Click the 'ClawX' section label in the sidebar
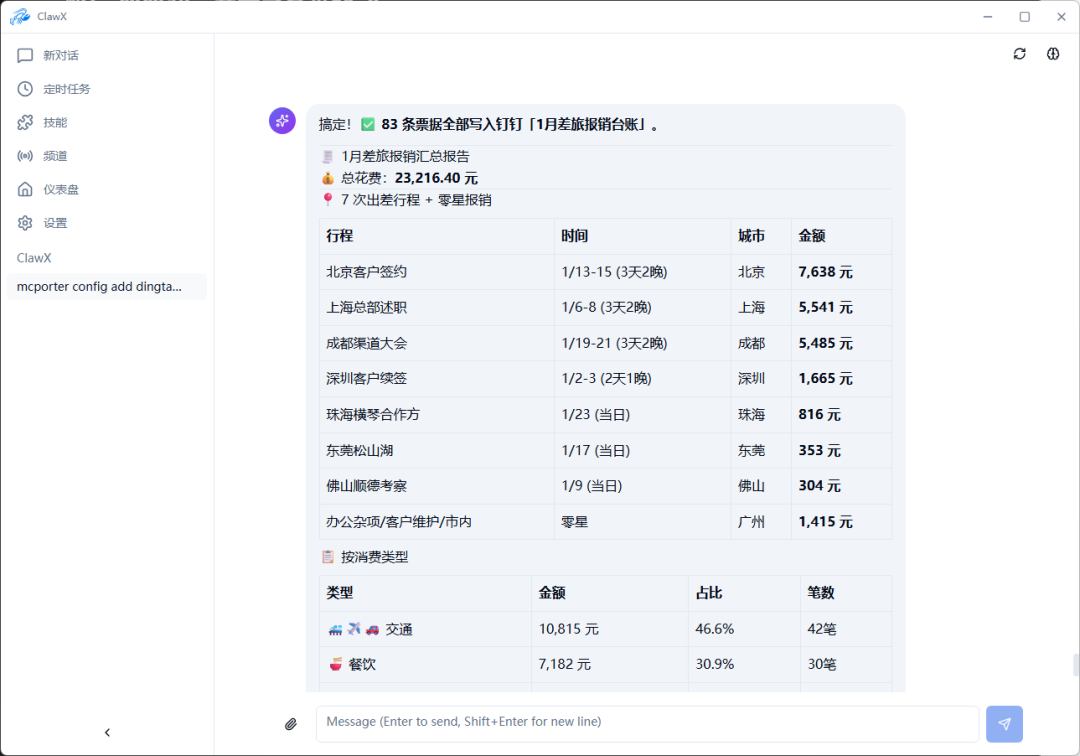 34,258
